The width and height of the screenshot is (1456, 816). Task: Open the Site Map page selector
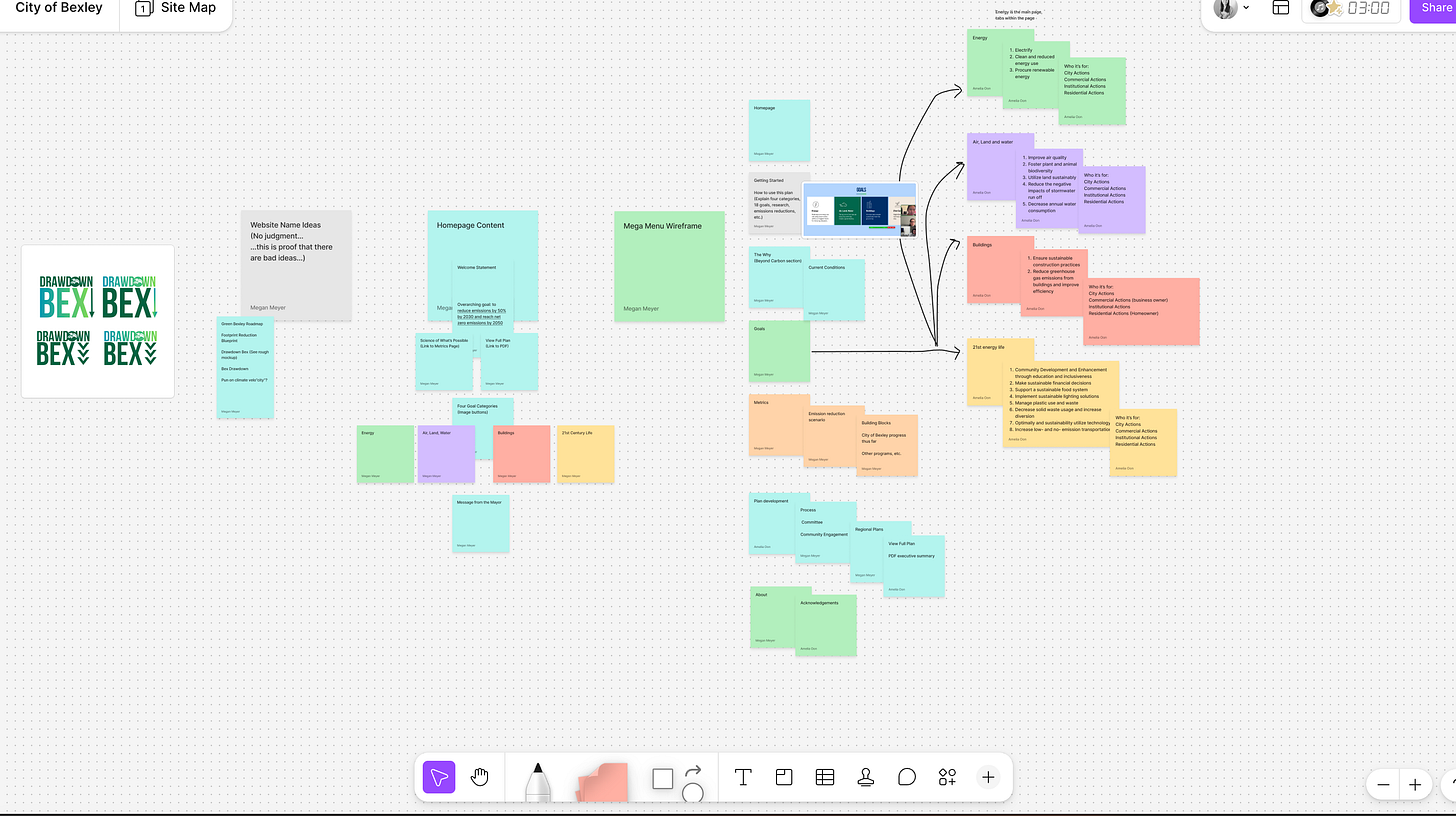(x=176, y=8)
